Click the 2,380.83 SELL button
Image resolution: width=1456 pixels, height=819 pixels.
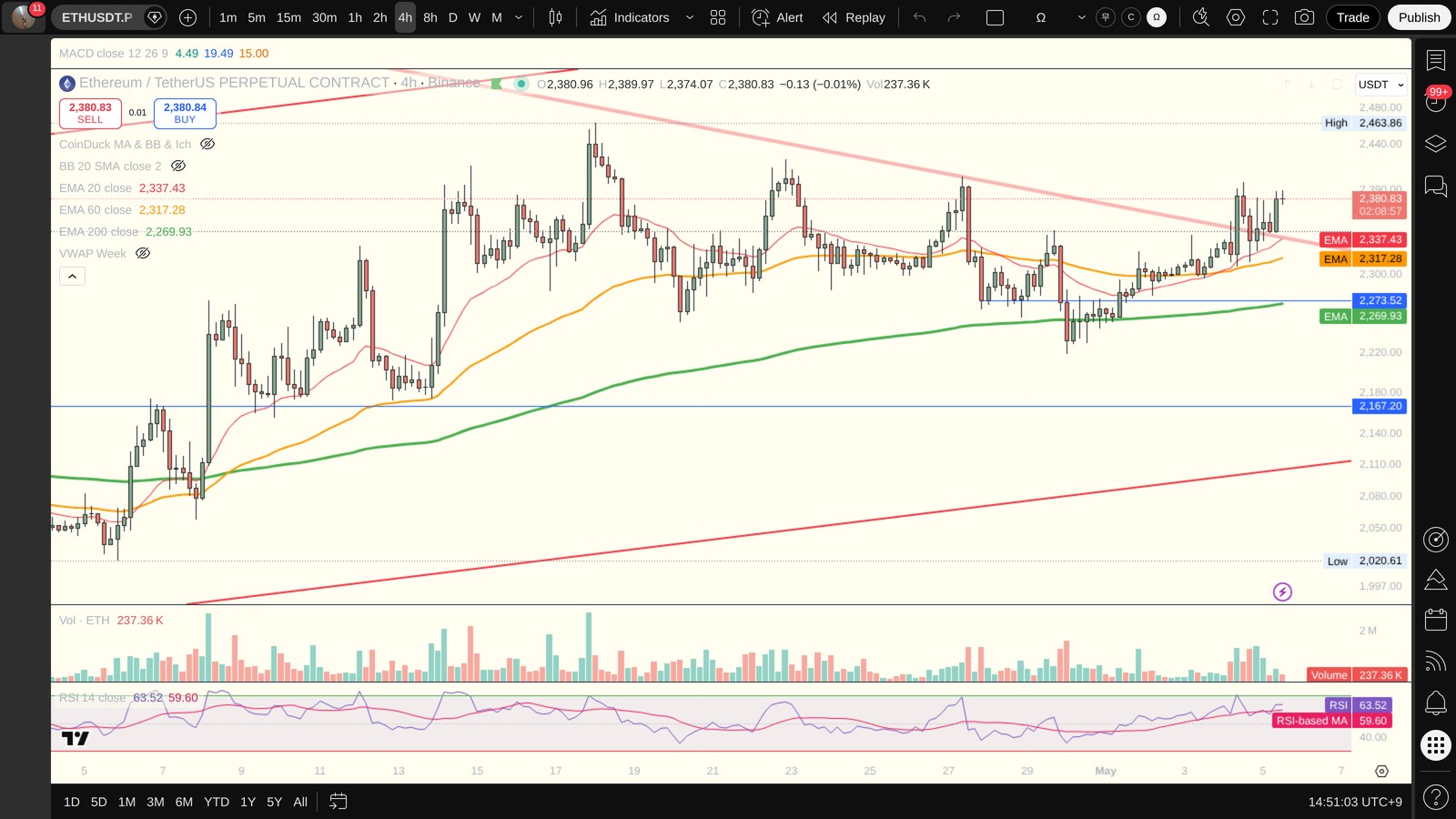pos(90,113)
